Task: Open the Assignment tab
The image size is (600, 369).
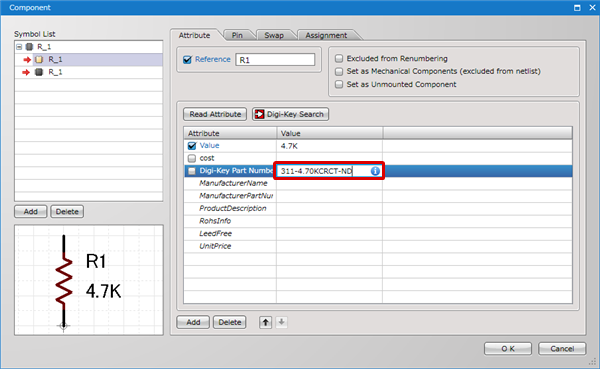Action: [x=326, y=35]
